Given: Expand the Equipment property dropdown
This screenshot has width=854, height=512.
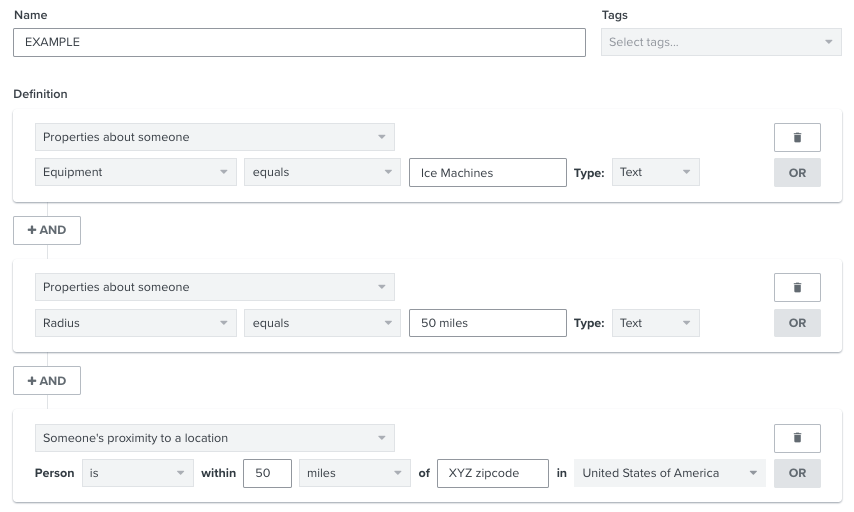Looking at the screenshot, I should pyautogui.click(x=136, y=172).
